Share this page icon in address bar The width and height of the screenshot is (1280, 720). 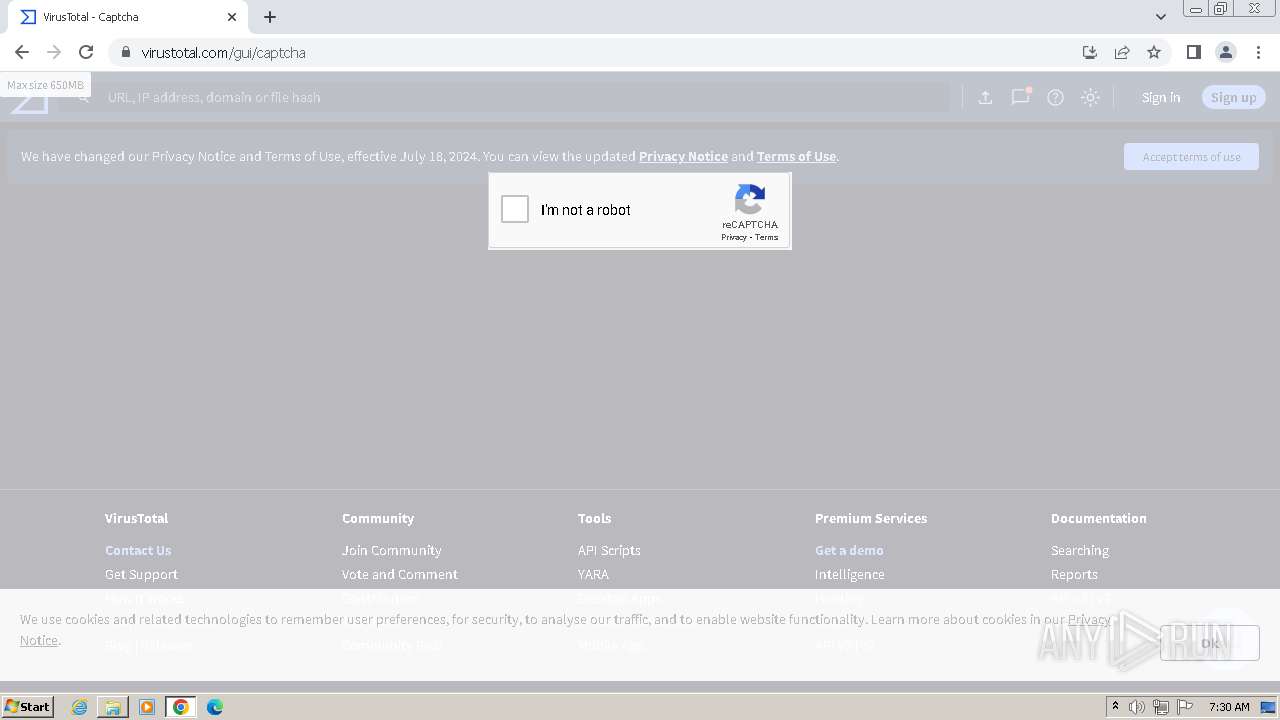[1122, 52]
